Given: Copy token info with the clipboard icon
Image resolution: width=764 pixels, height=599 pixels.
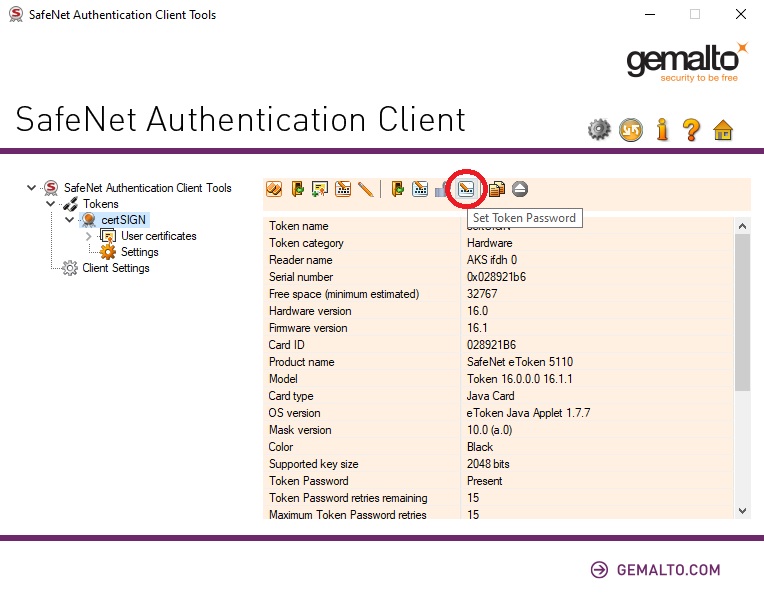Looking at the screenshot, I should 496,188.
